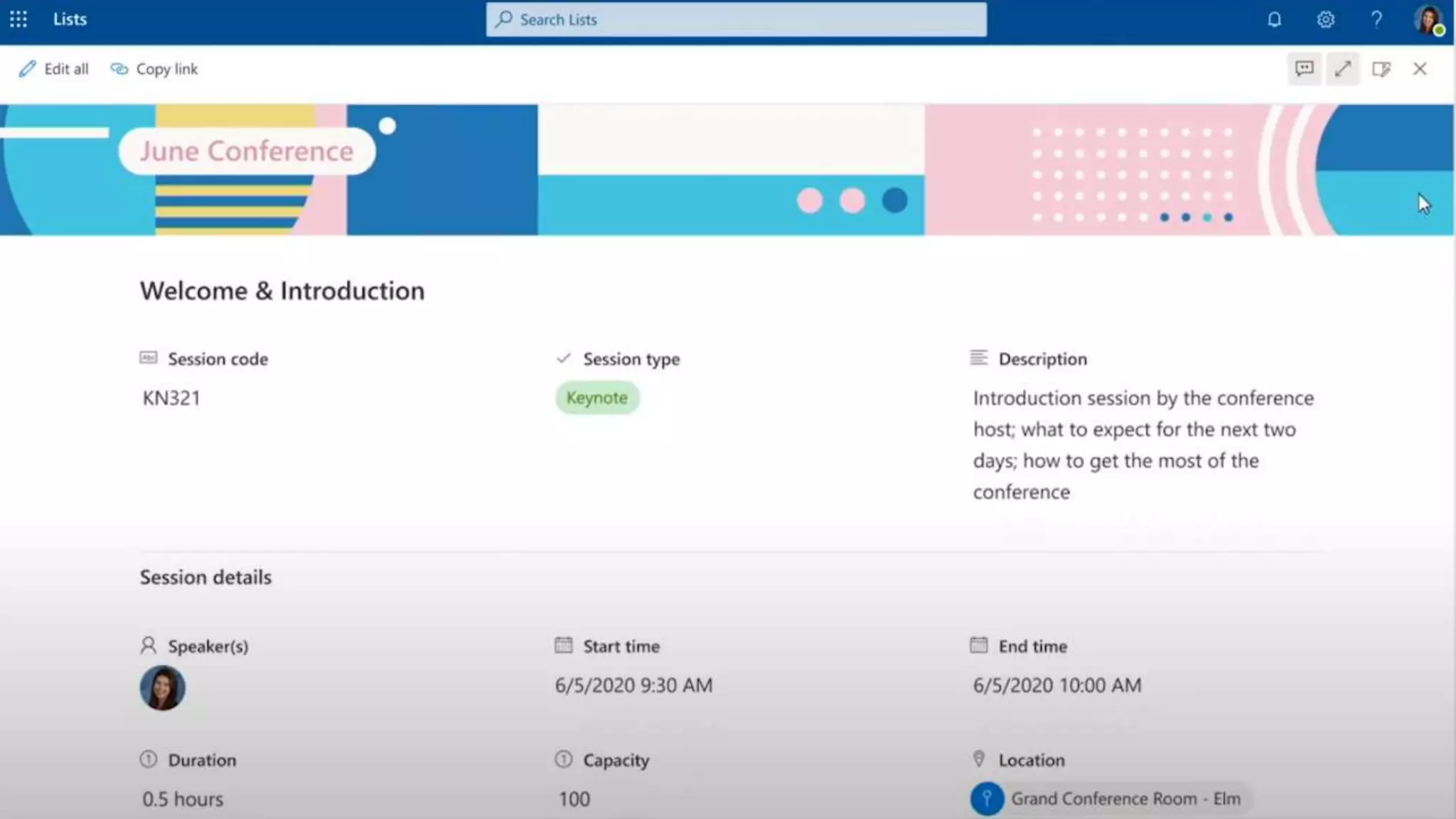Click the help question mark icon
This screenshot has height=819, width=1456.
1376,19
